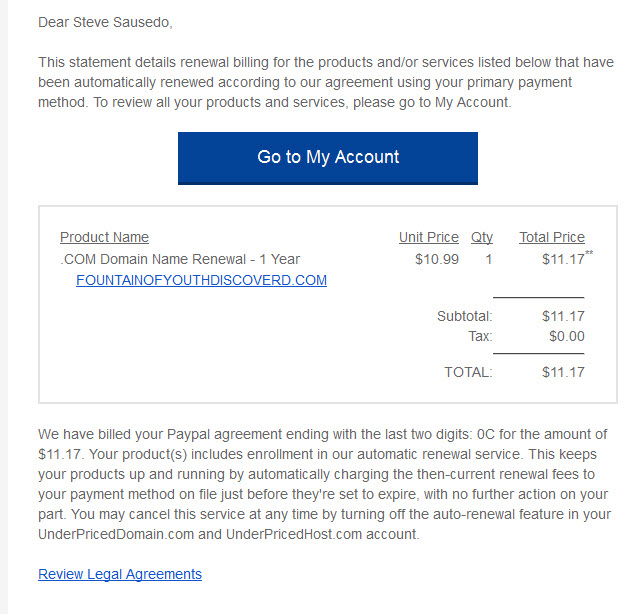Image resolution: width=640 pixels, height=614 pixels.
Task: Open the Review Legal Agreements link
Action: pos(120,574)
